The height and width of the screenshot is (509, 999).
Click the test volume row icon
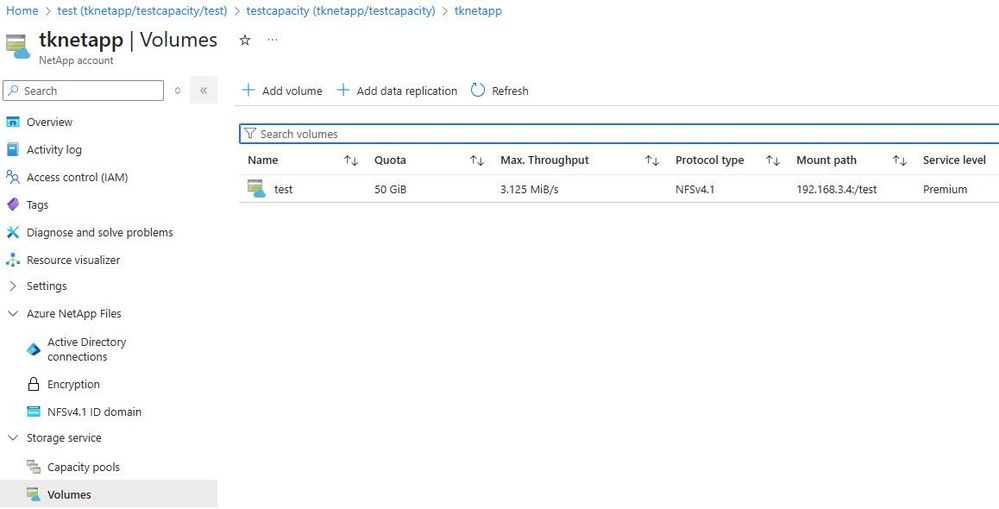(257, 189)
